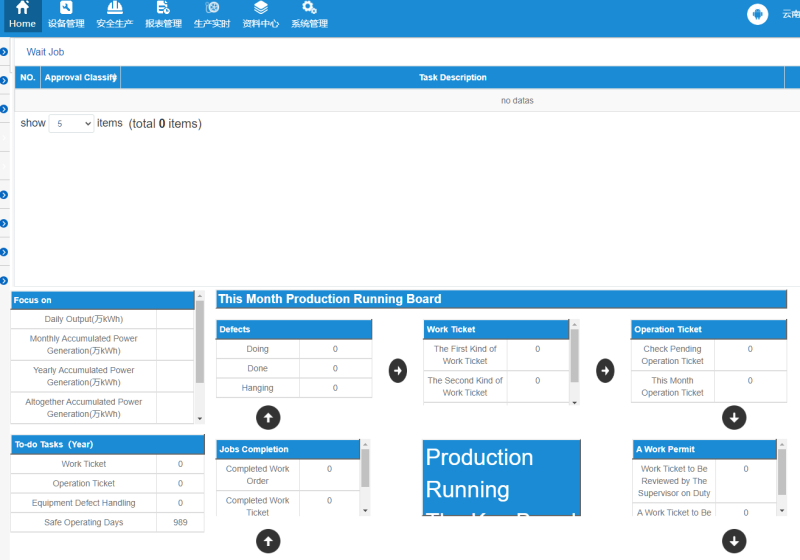Image resolution: width=800 pixels, height=560 pixels.
Task: Open 安全生产 hard hat menu
Action: pyautogui.click(x=114, y=15)
